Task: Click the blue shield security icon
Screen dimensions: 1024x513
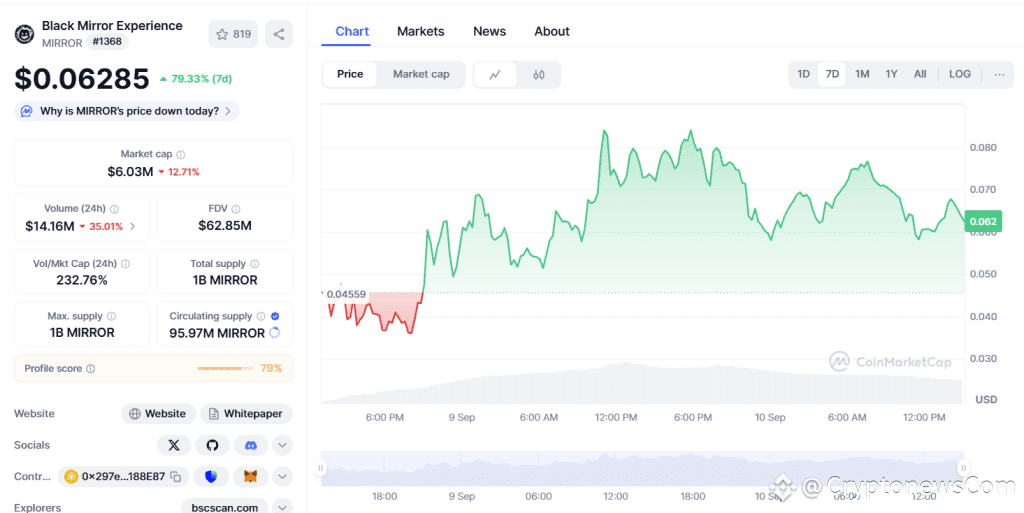Action: click(211, 477)
